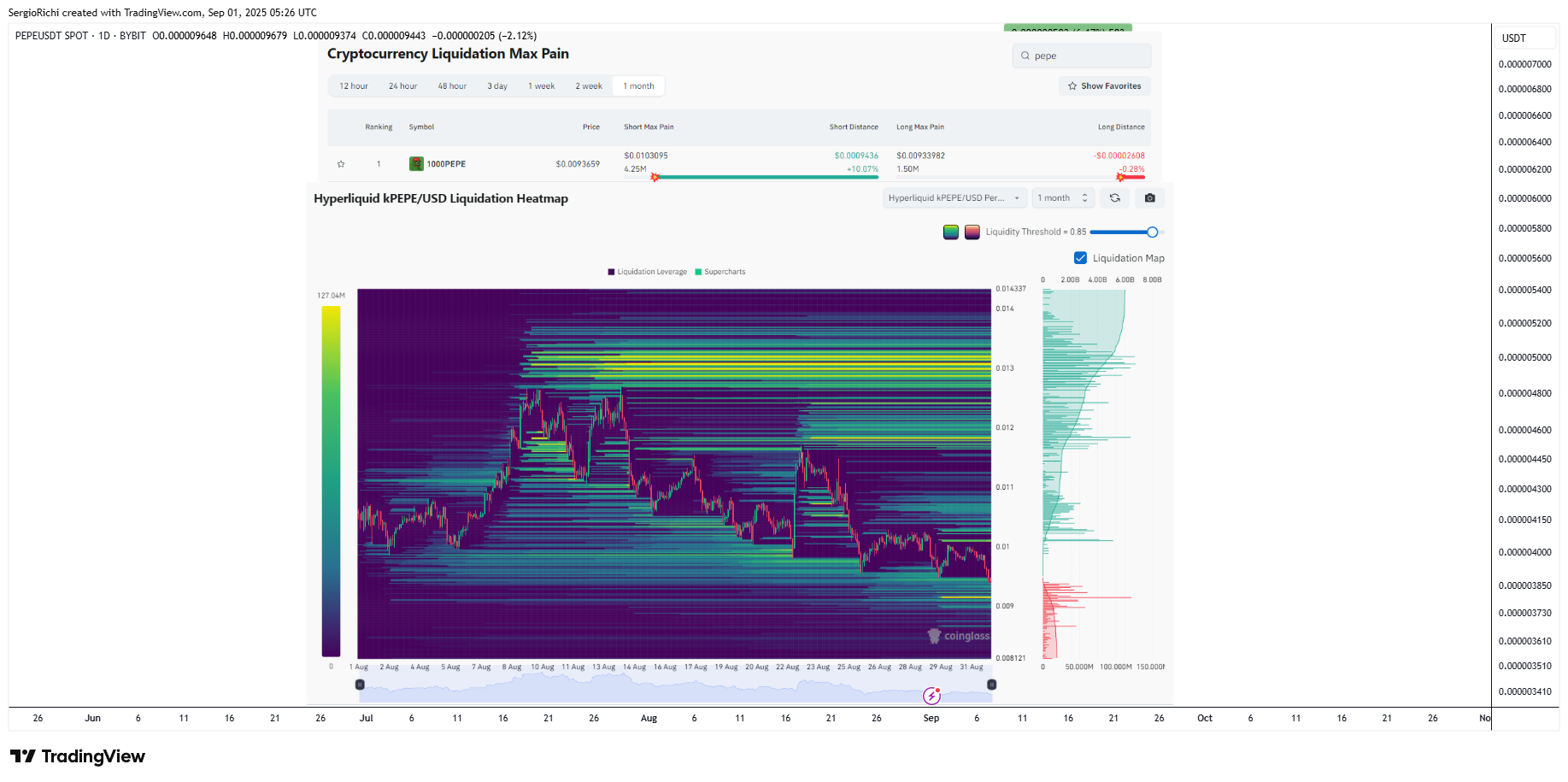Click the heatmap intensity gradient color bar
Screen dimensions: 1568x782
point(331,481)
